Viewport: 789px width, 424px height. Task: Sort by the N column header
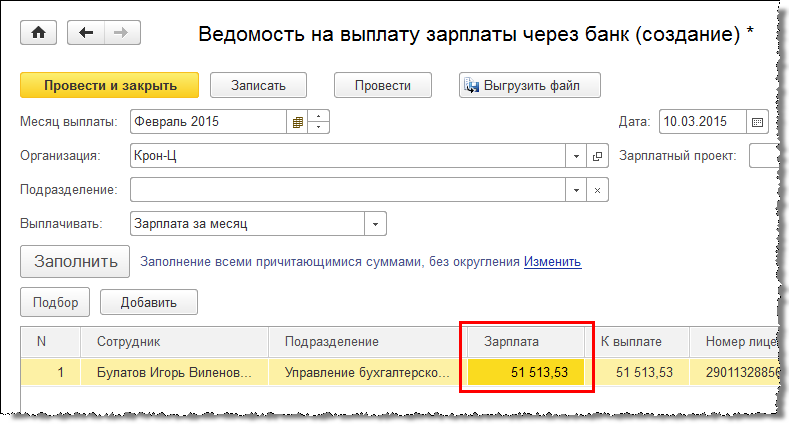(50, 342)
